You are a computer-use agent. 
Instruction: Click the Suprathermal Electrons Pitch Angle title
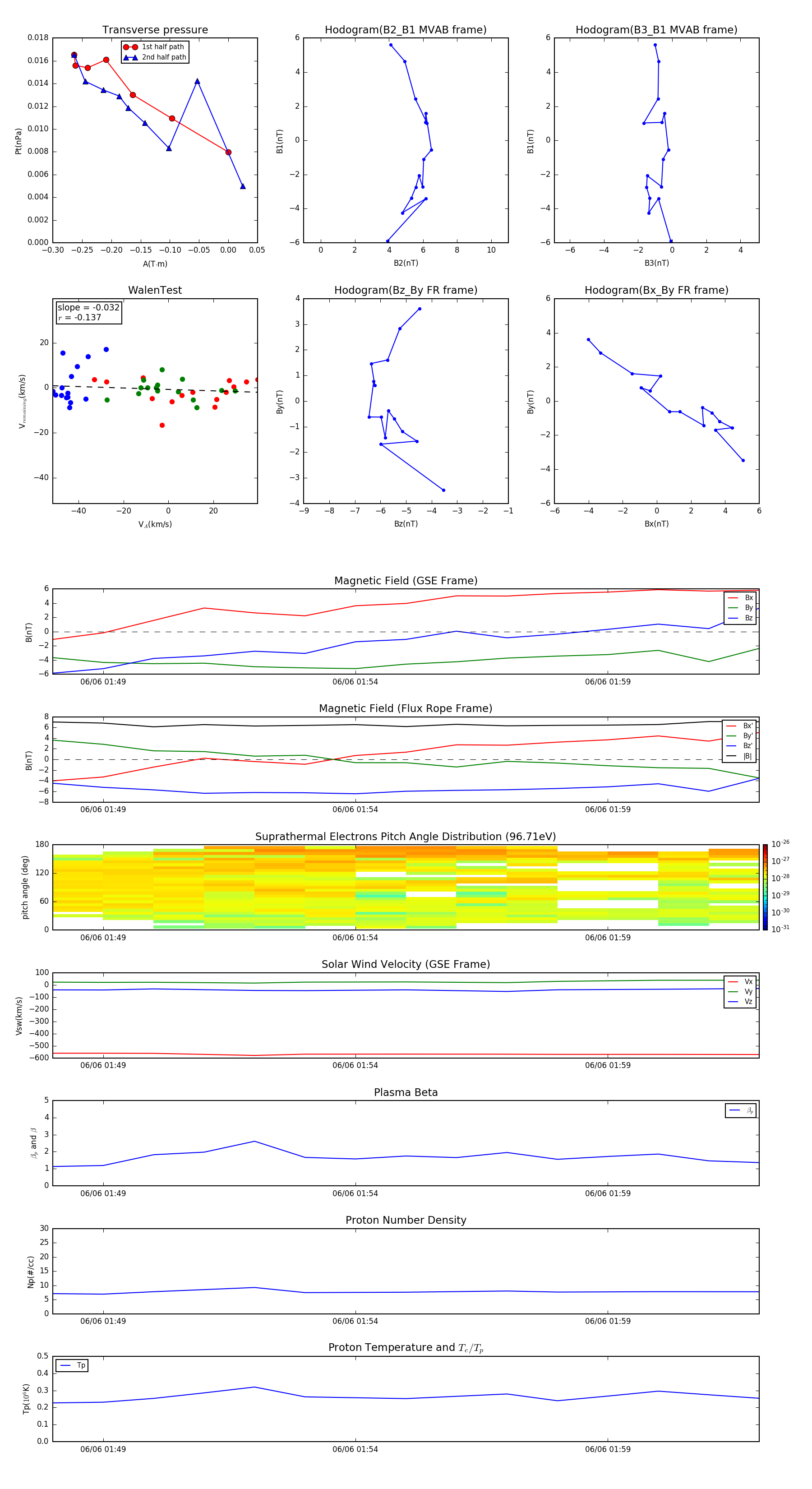tap(406, 837)
